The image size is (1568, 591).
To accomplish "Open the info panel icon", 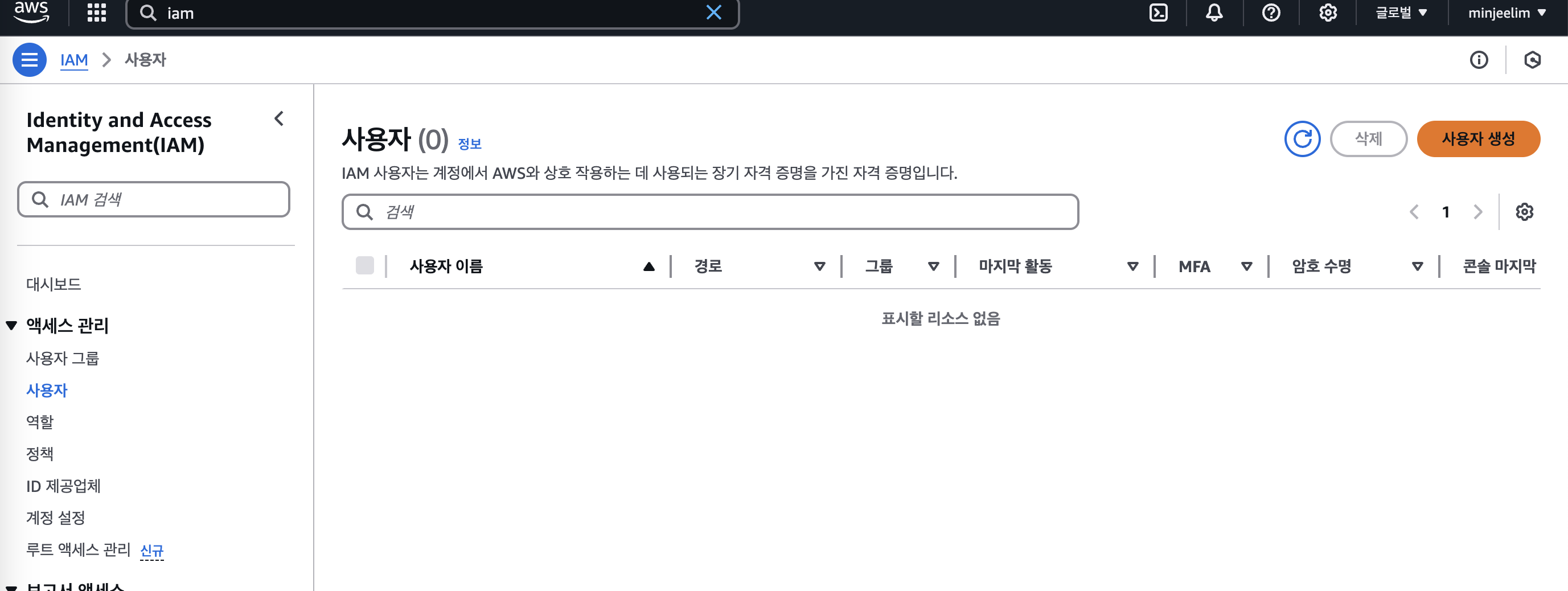I will 1479,60.
